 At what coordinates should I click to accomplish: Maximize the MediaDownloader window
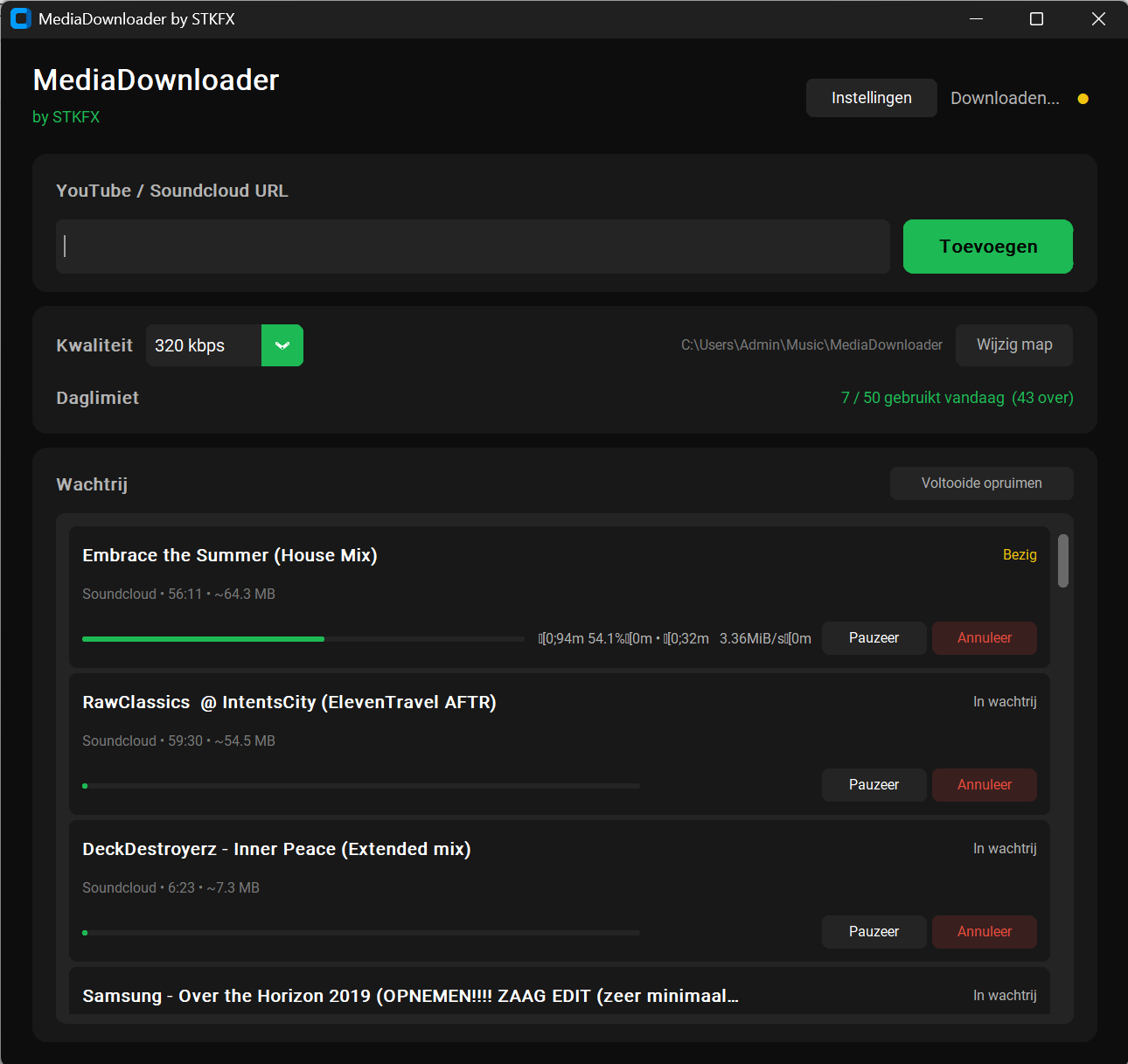pyautogui.click(x=1036, y=18)
